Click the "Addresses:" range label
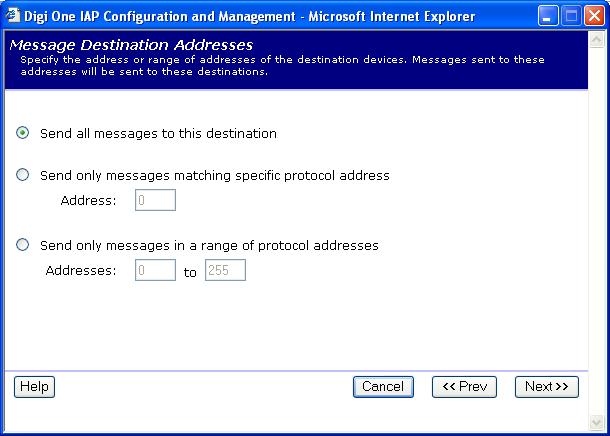This screenshot has width=610, height=436. coord(81,271)
